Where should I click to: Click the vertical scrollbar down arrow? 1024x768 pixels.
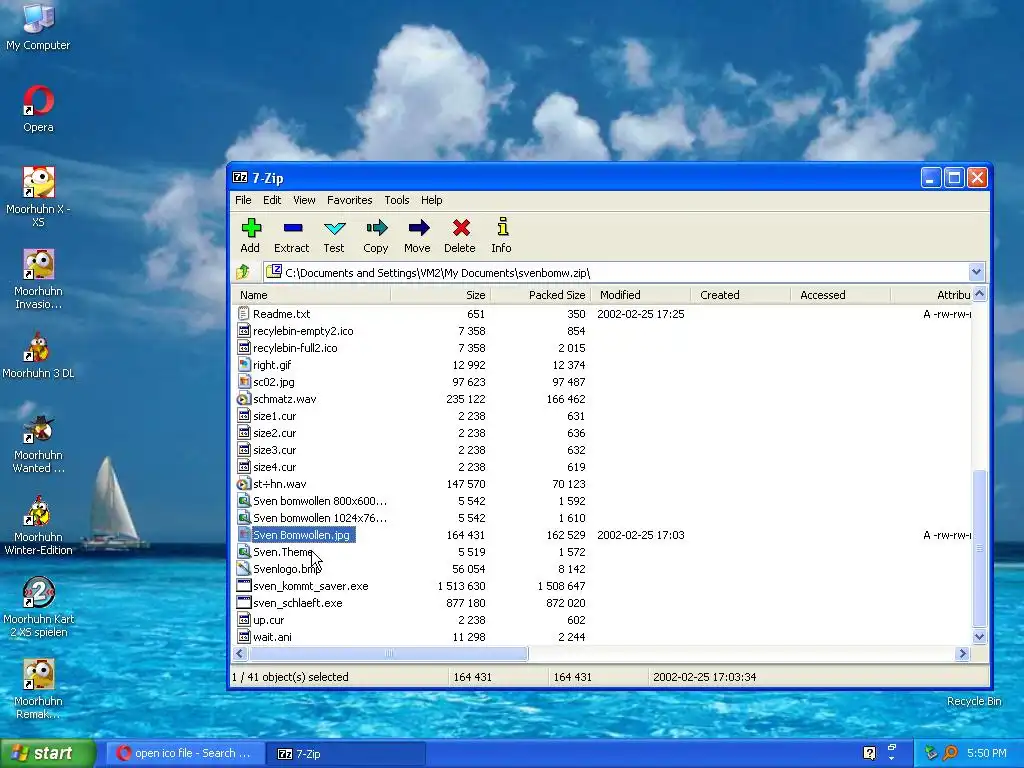coord(979,637)
